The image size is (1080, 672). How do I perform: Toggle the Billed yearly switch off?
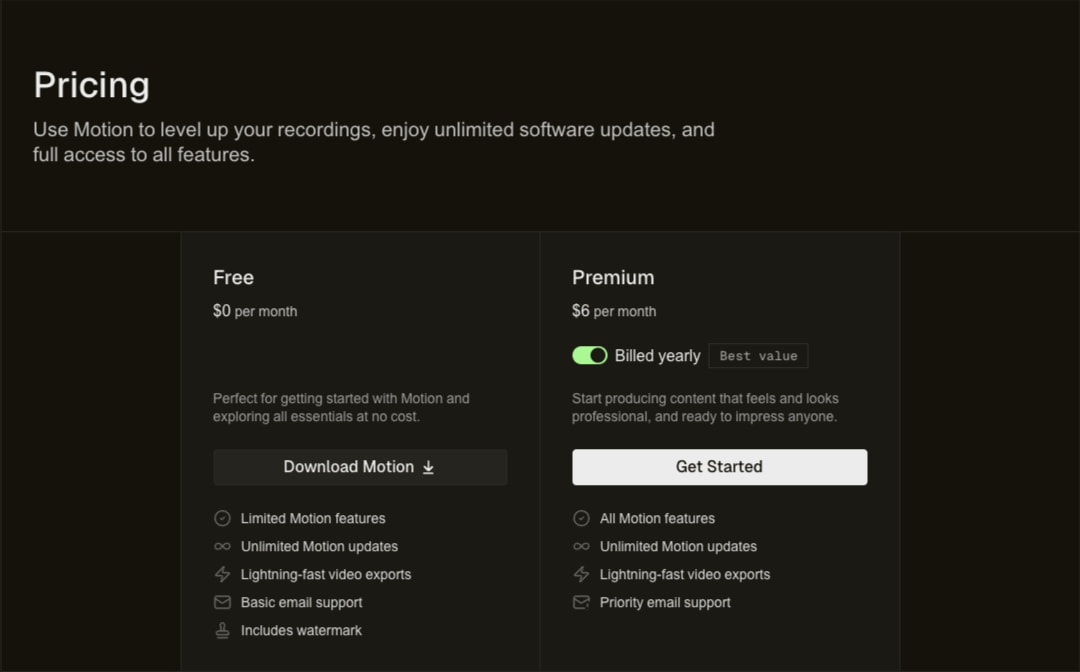(x=590, y=355)
